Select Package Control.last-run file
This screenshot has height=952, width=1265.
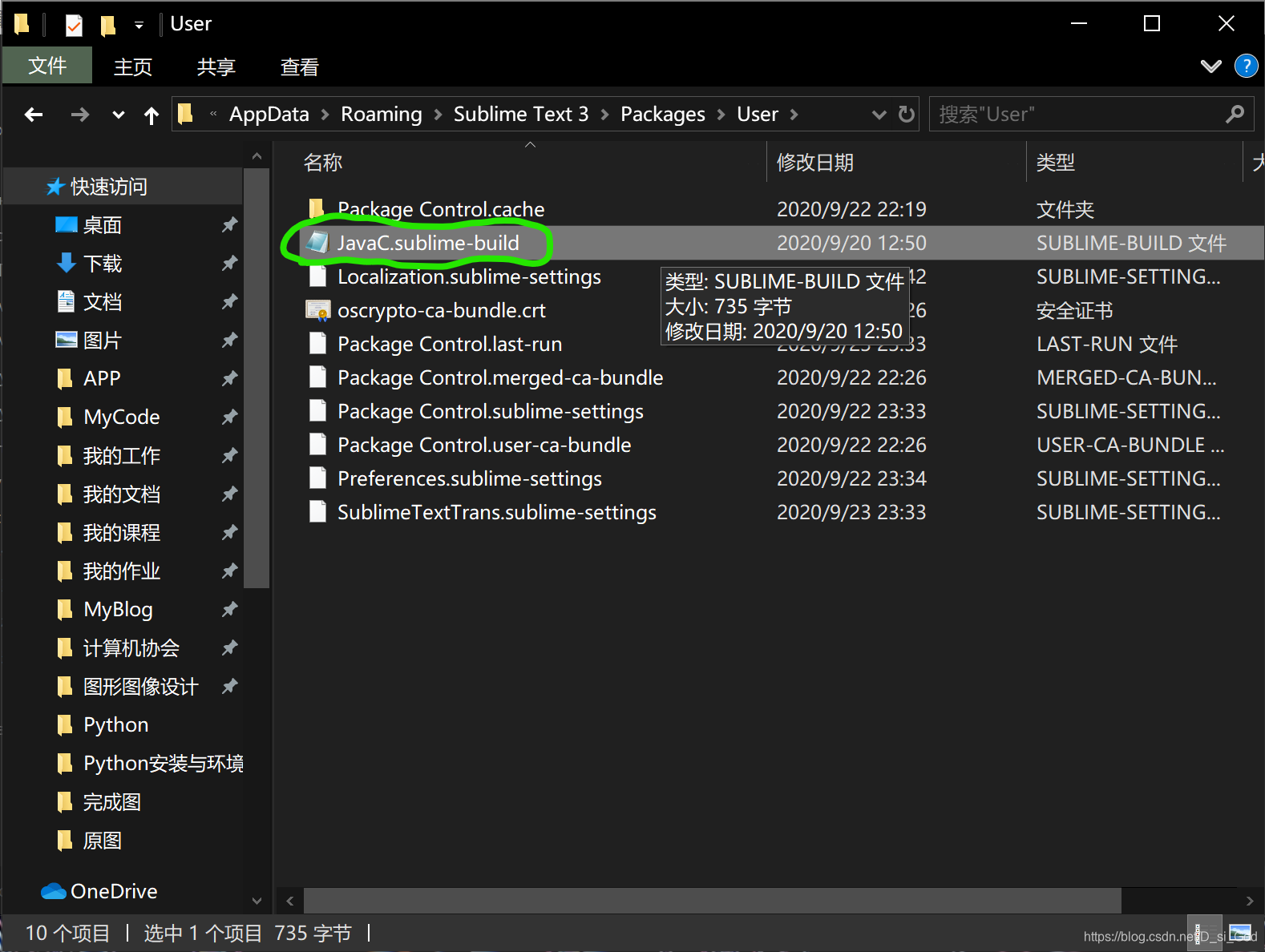450,344
